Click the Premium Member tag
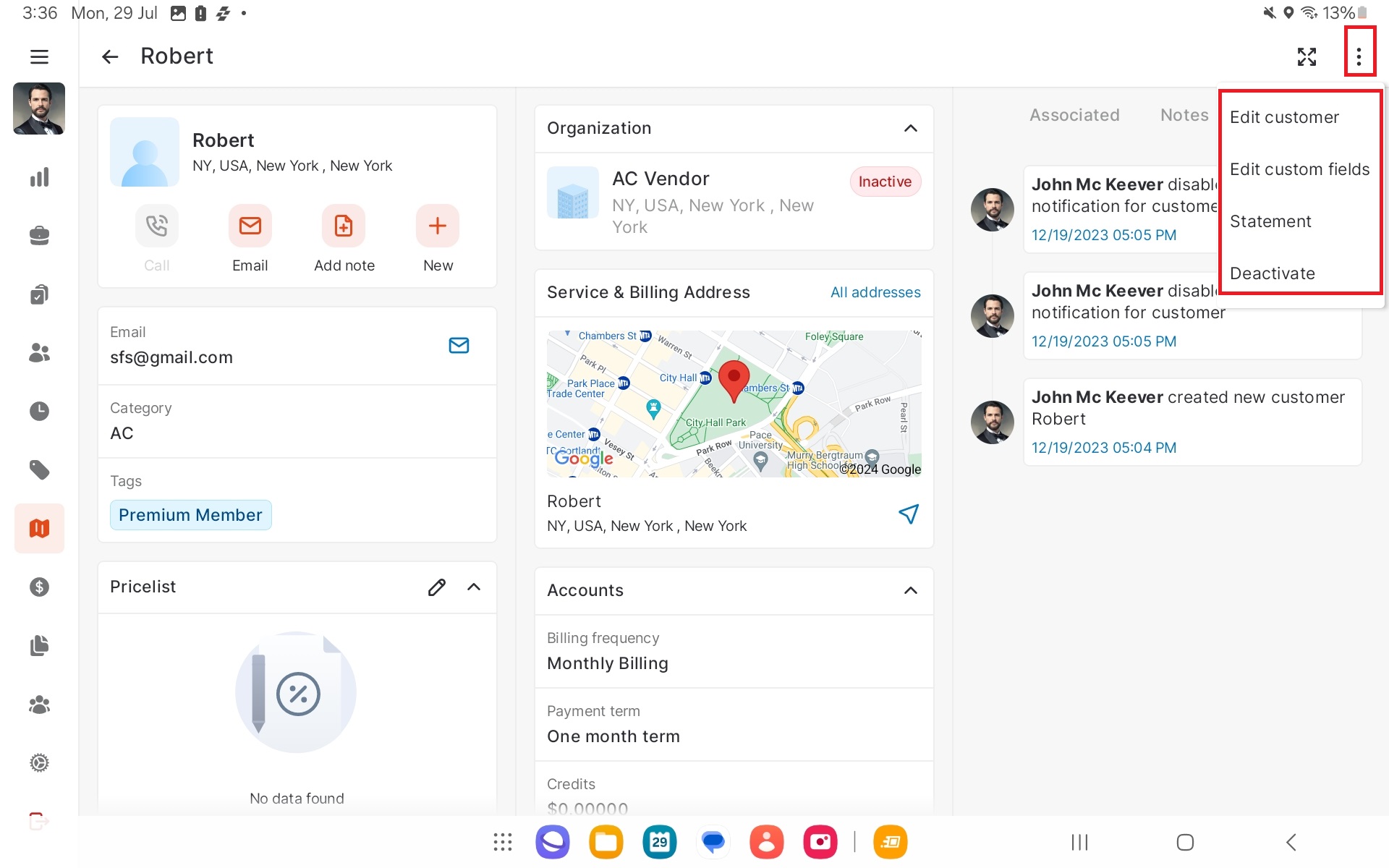This screenshot has width=1389, height=868. 190,515
